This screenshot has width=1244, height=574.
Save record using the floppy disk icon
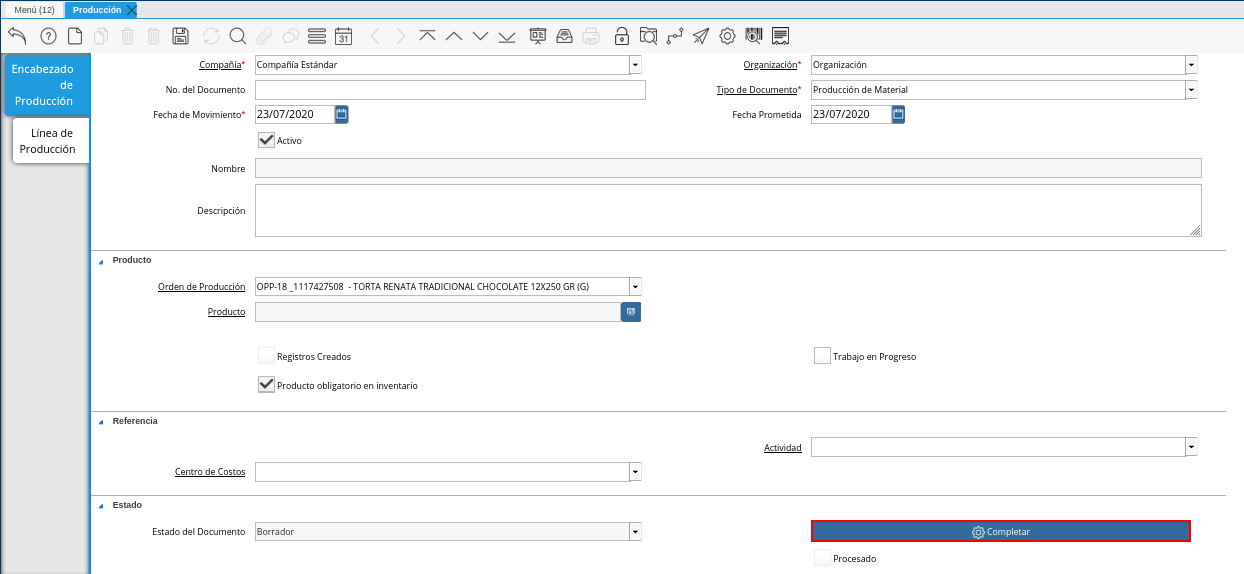point(180,36)
